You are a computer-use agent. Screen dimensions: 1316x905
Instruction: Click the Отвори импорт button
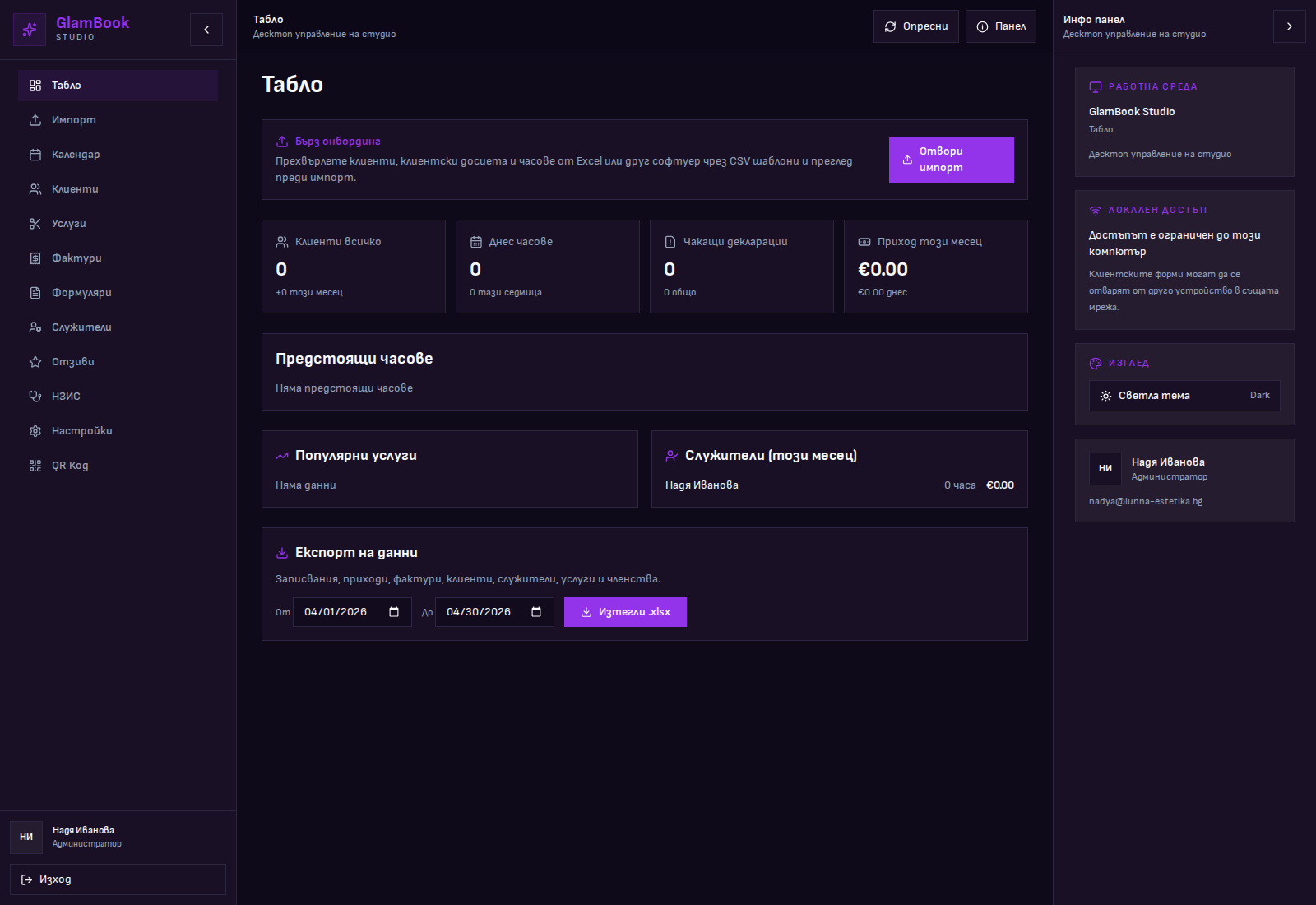(951, 160)
